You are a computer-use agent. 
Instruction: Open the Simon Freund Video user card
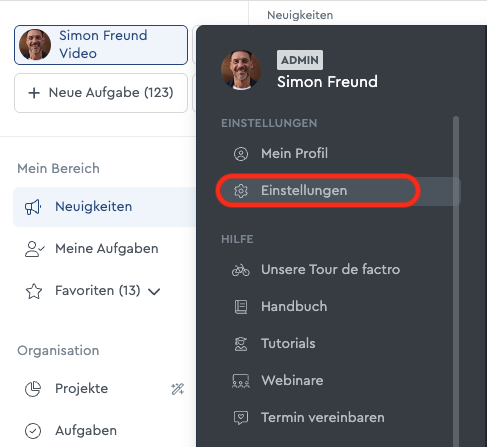point(101,45)
